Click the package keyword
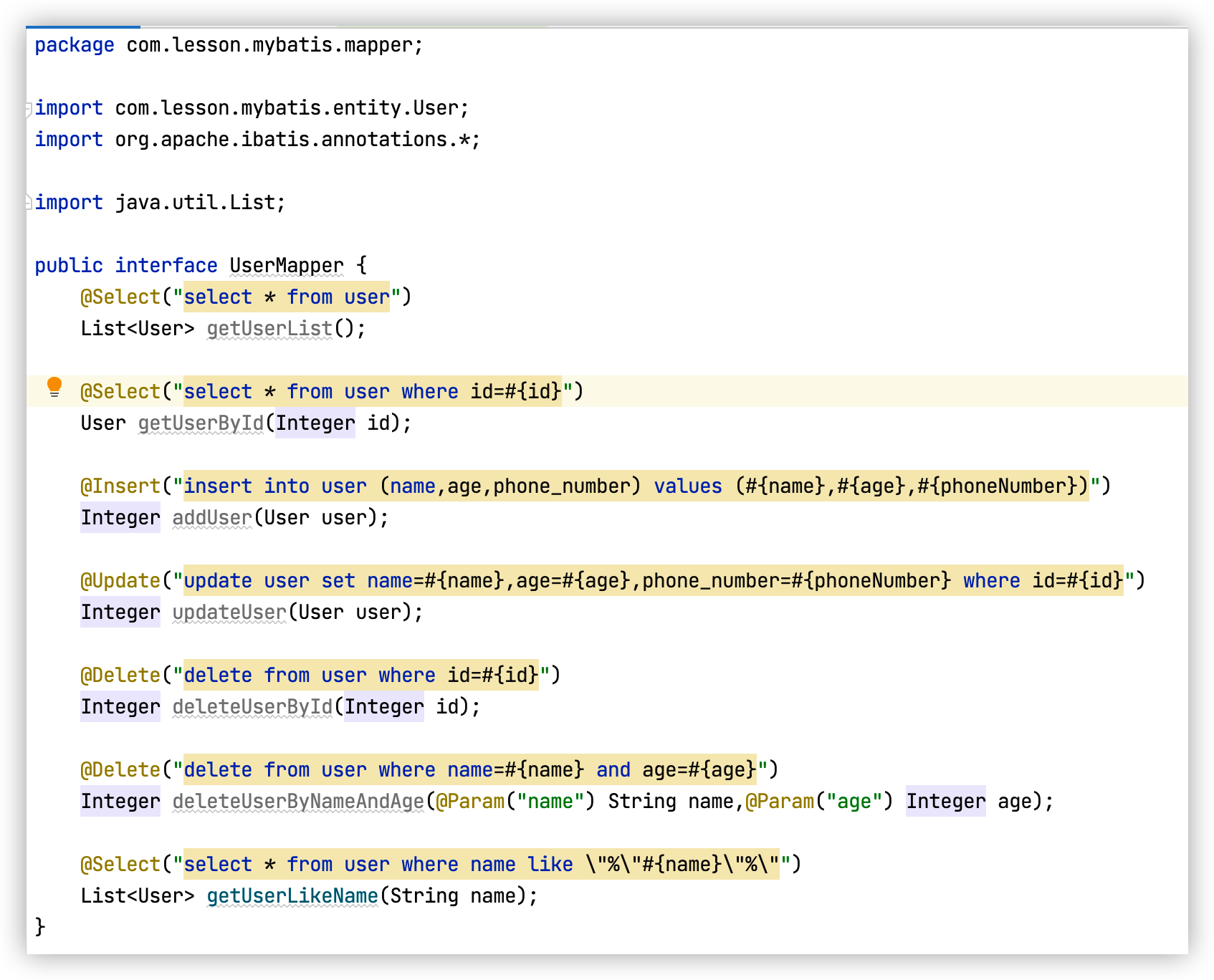This screenshot has width=1214, height=980. (75, 45)
